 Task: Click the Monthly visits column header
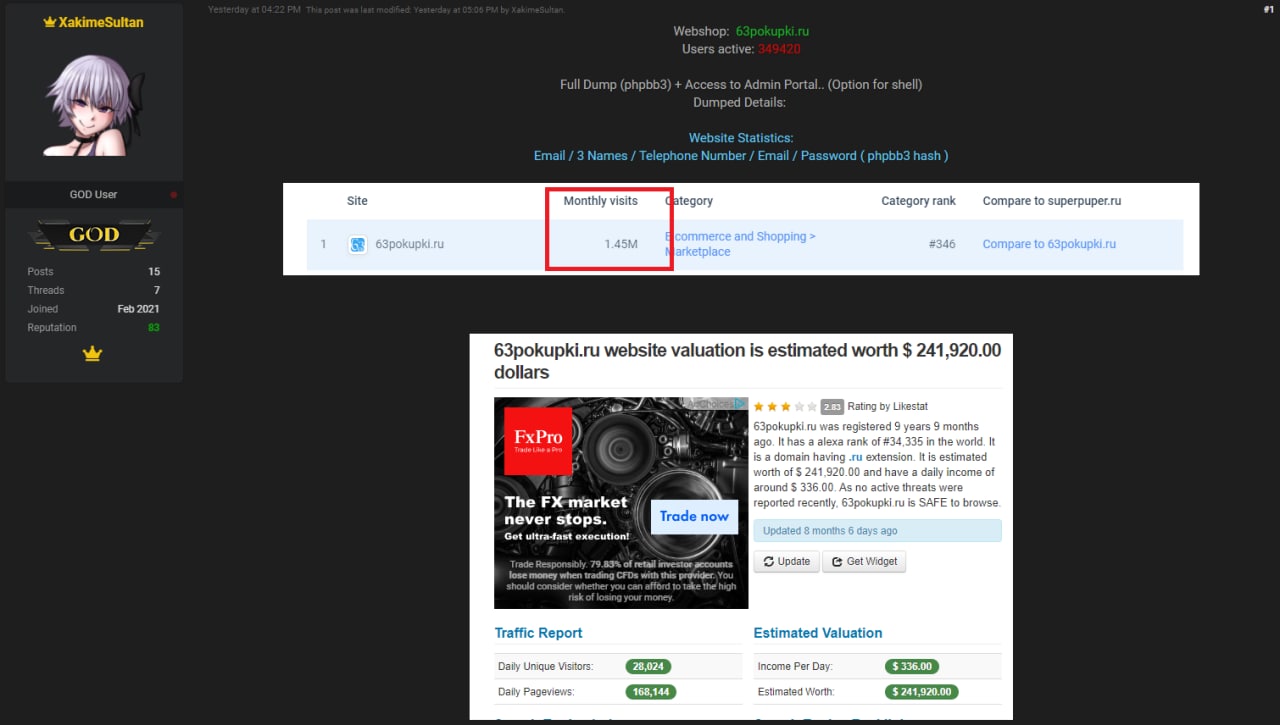point(600,201)
